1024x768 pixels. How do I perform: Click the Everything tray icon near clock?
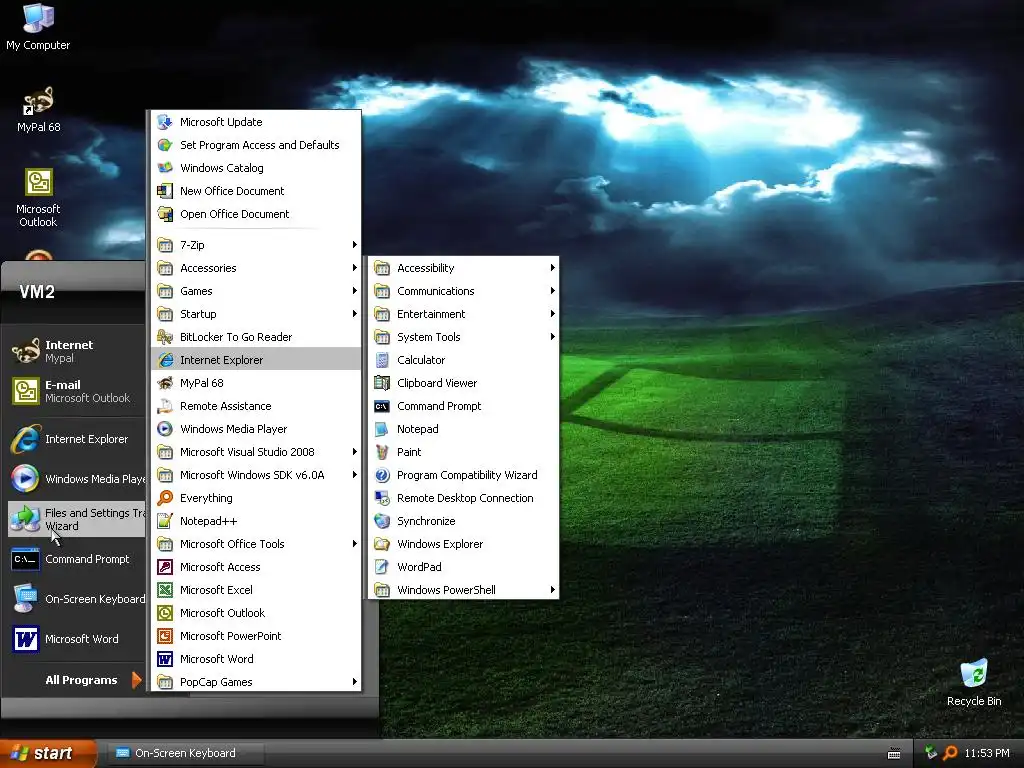(950, 753)
